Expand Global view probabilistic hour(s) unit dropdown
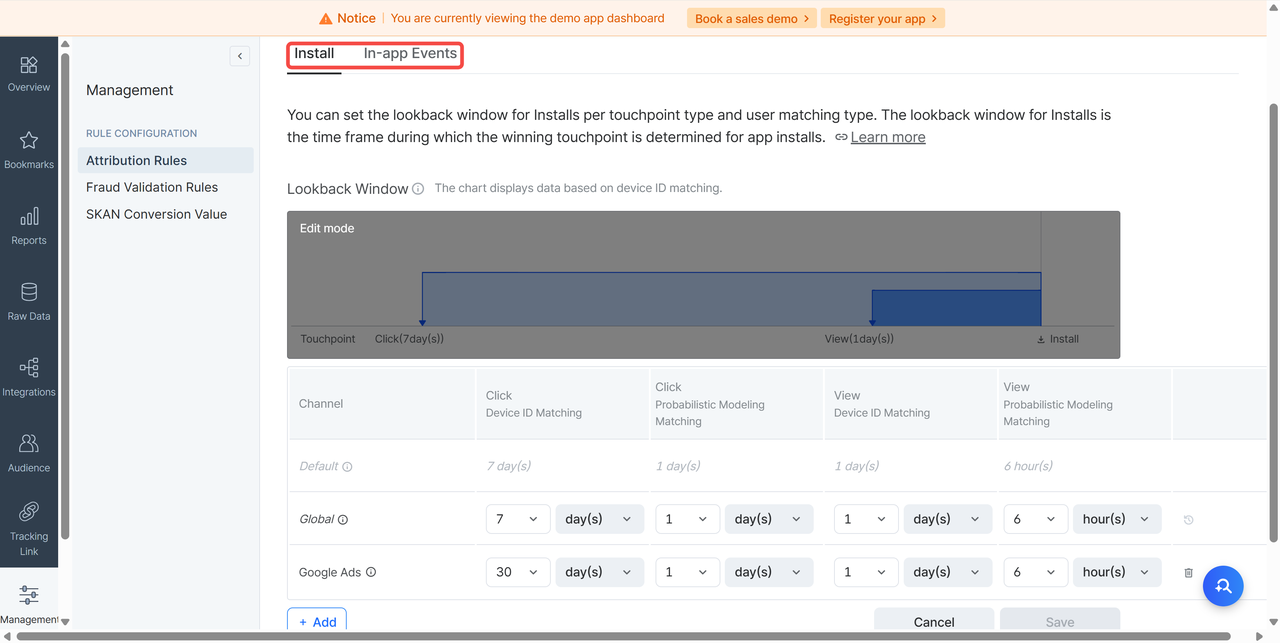The image size is (1280, 643). point(1116,519)
